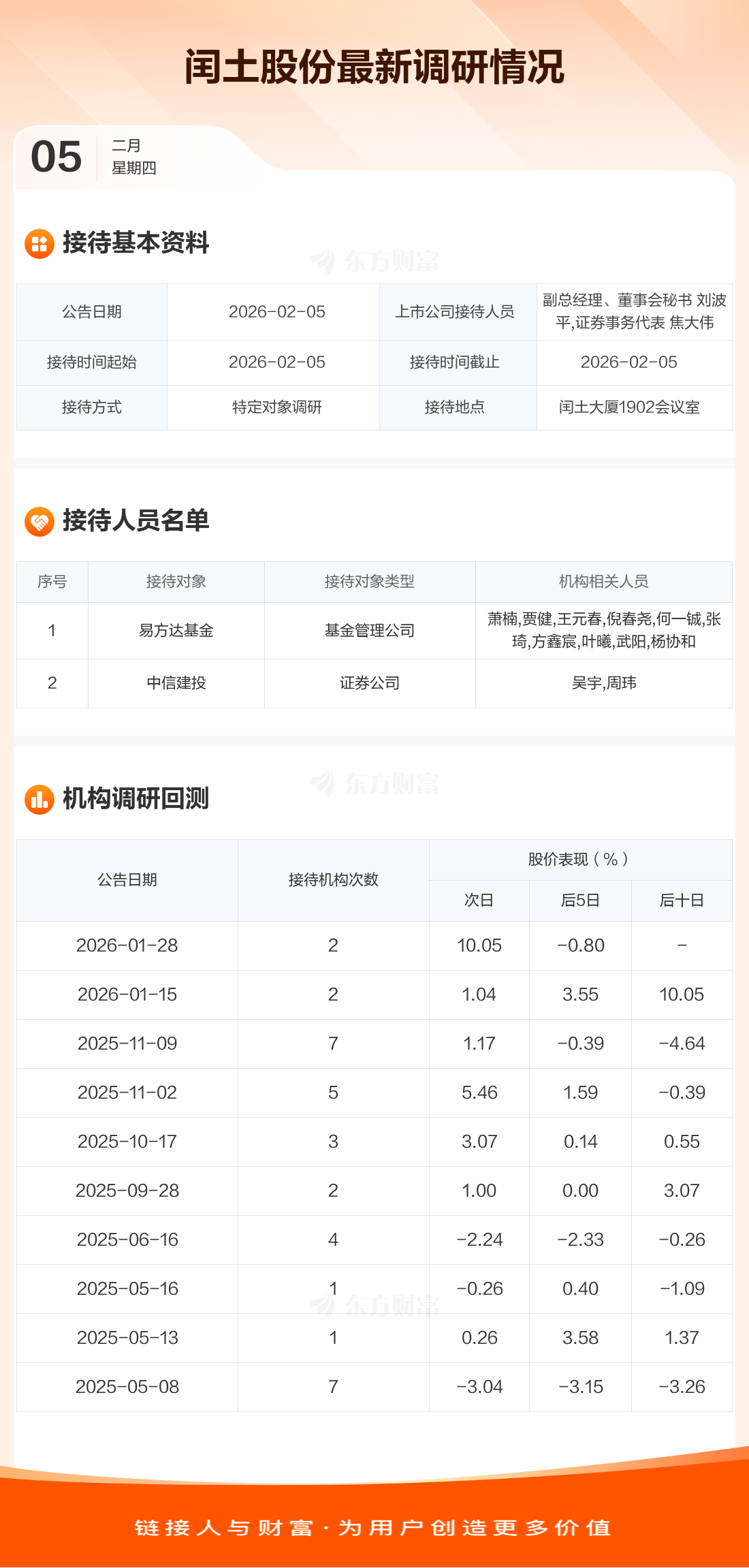
Task: Click the 2025-10-17 date row
Action: coord(374,1142)
